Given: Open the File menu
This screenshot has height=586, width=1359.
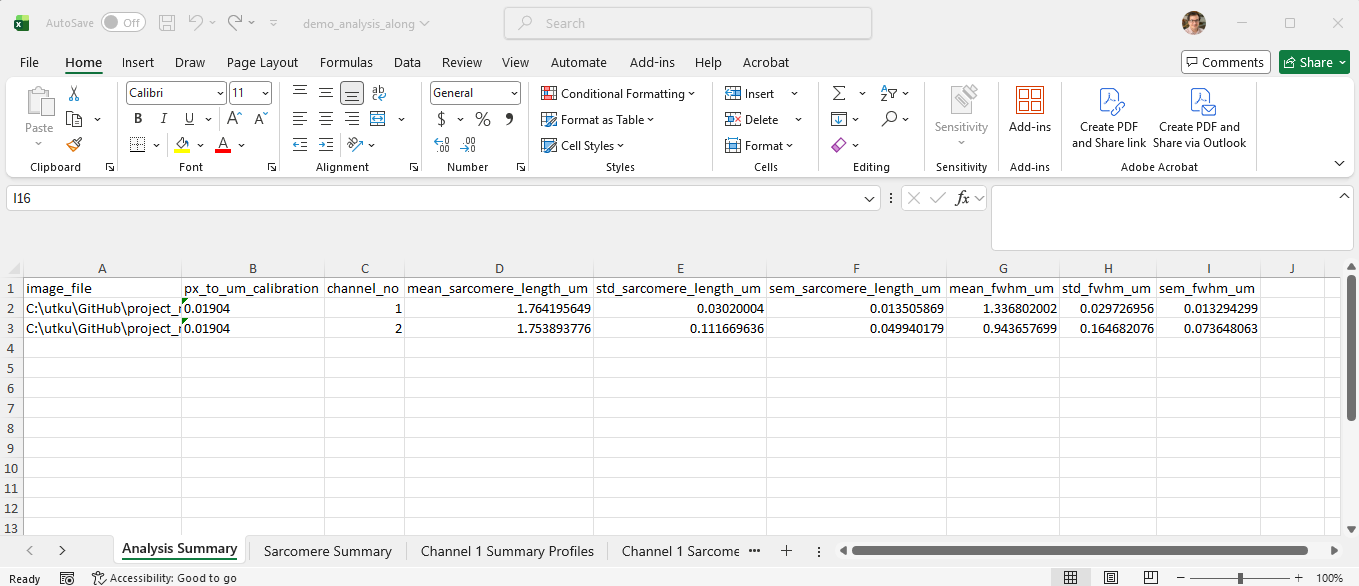Looking at the screenshot, I should click(x=29, y=62).
